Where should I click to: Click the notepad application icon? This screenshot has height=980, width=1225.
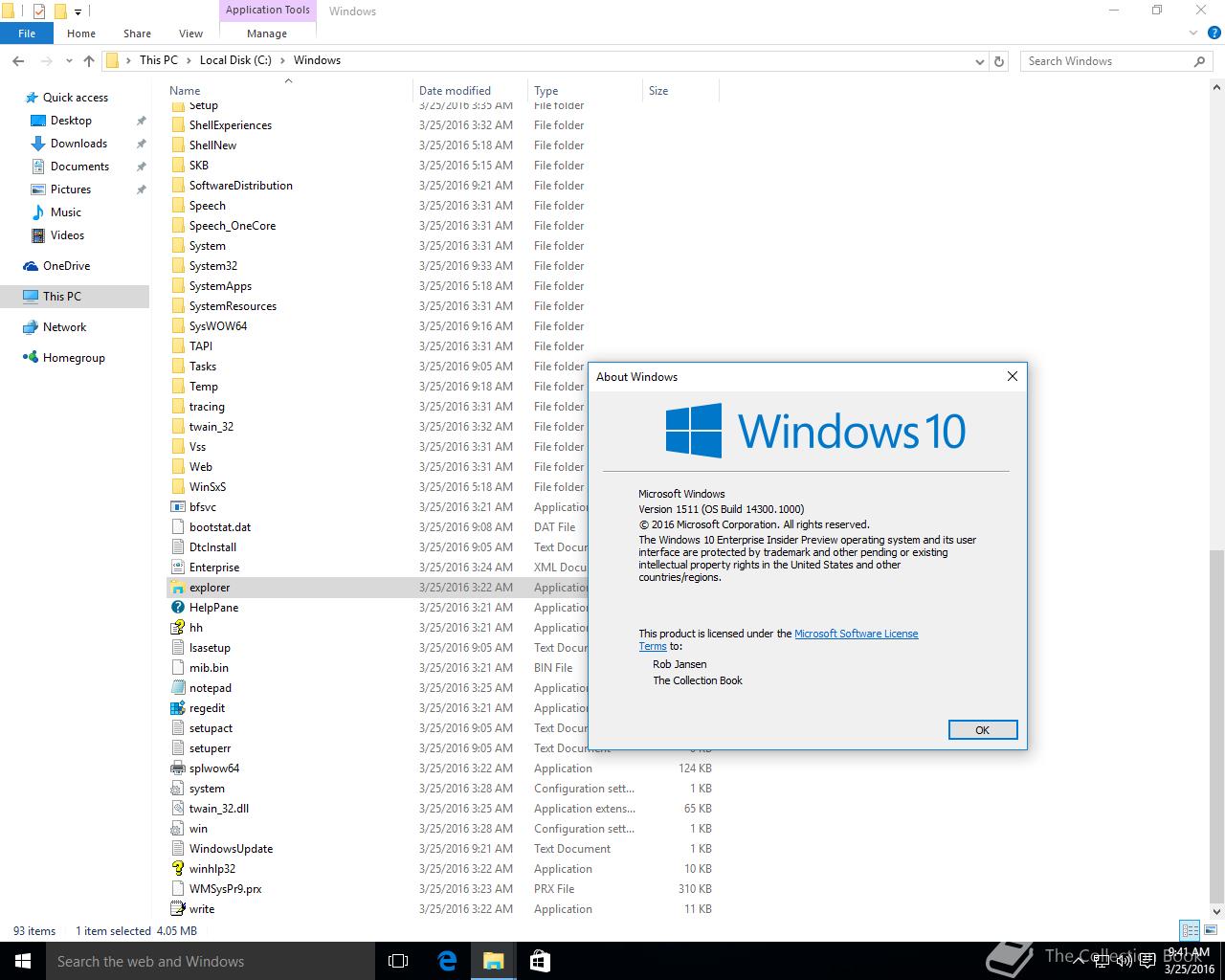pos(177,688)
